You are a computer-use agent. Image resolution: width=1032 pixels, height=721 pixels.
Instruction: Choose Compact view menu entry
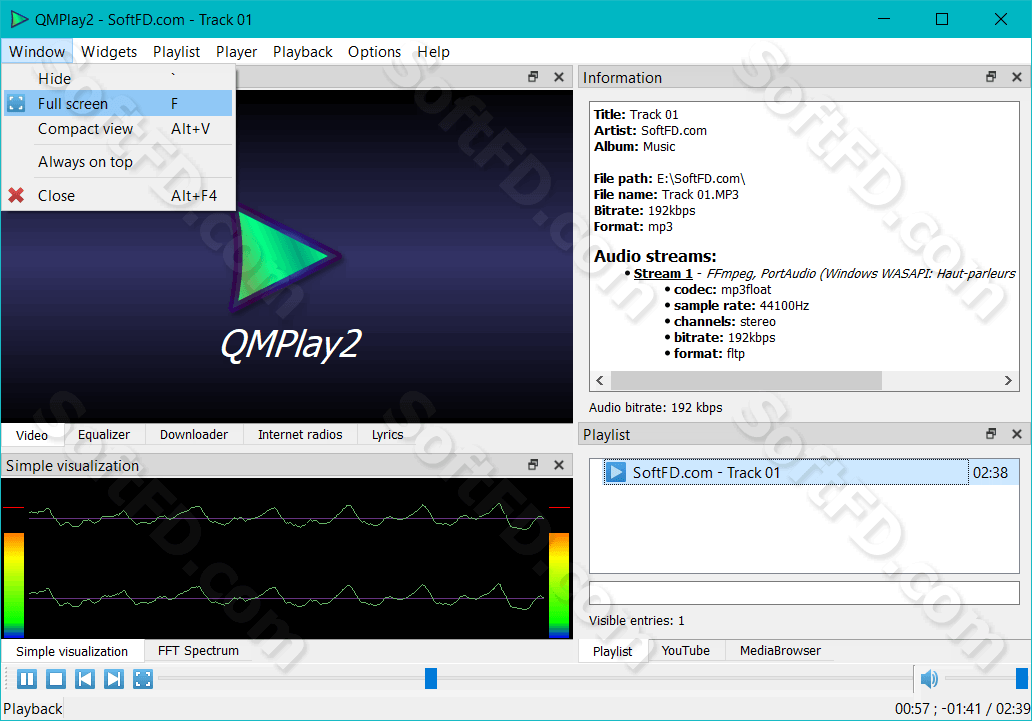pos(118,129)
